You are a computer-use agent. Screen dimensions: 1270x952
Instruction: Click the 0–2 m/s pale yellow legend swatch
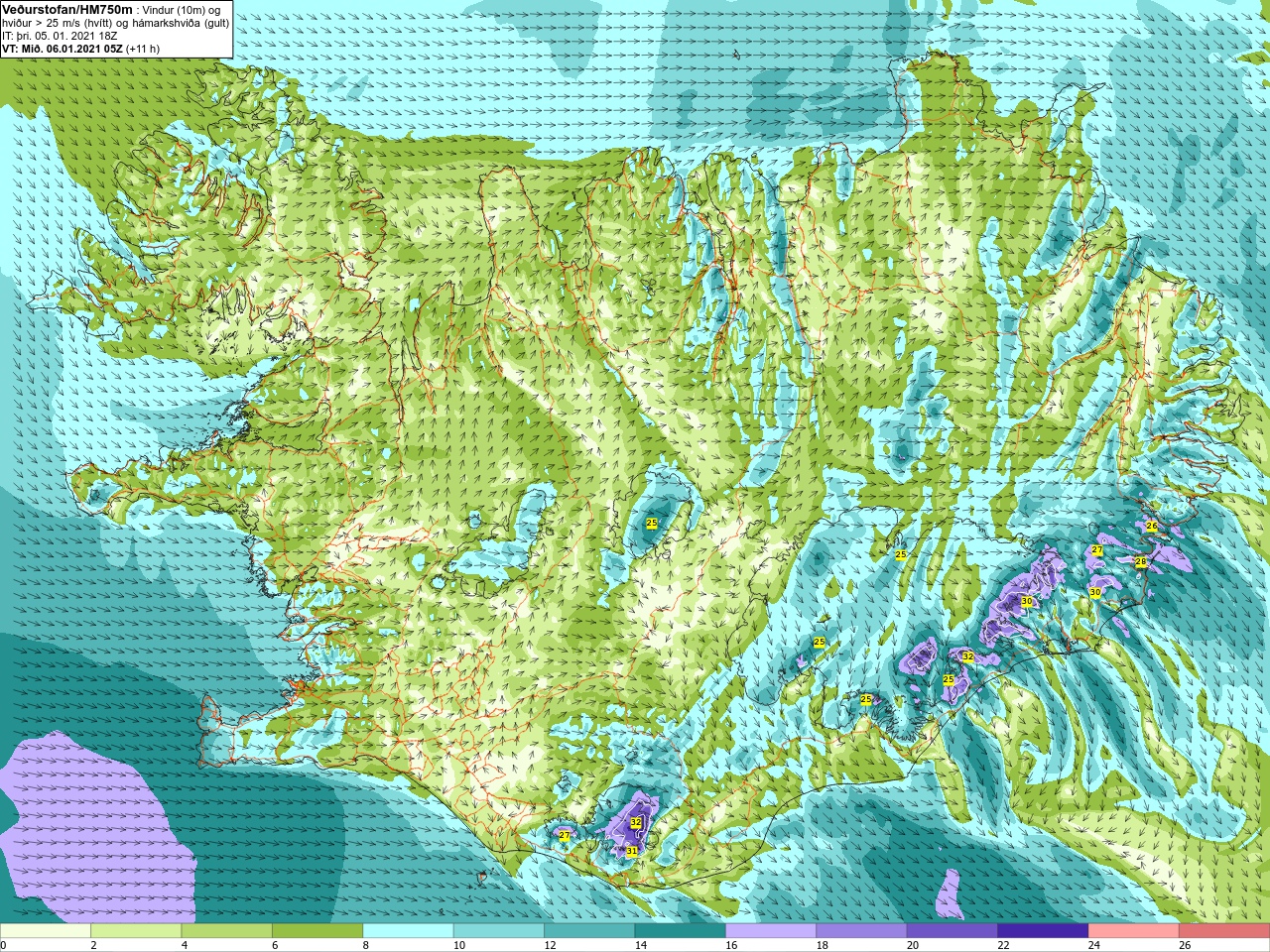46,931
